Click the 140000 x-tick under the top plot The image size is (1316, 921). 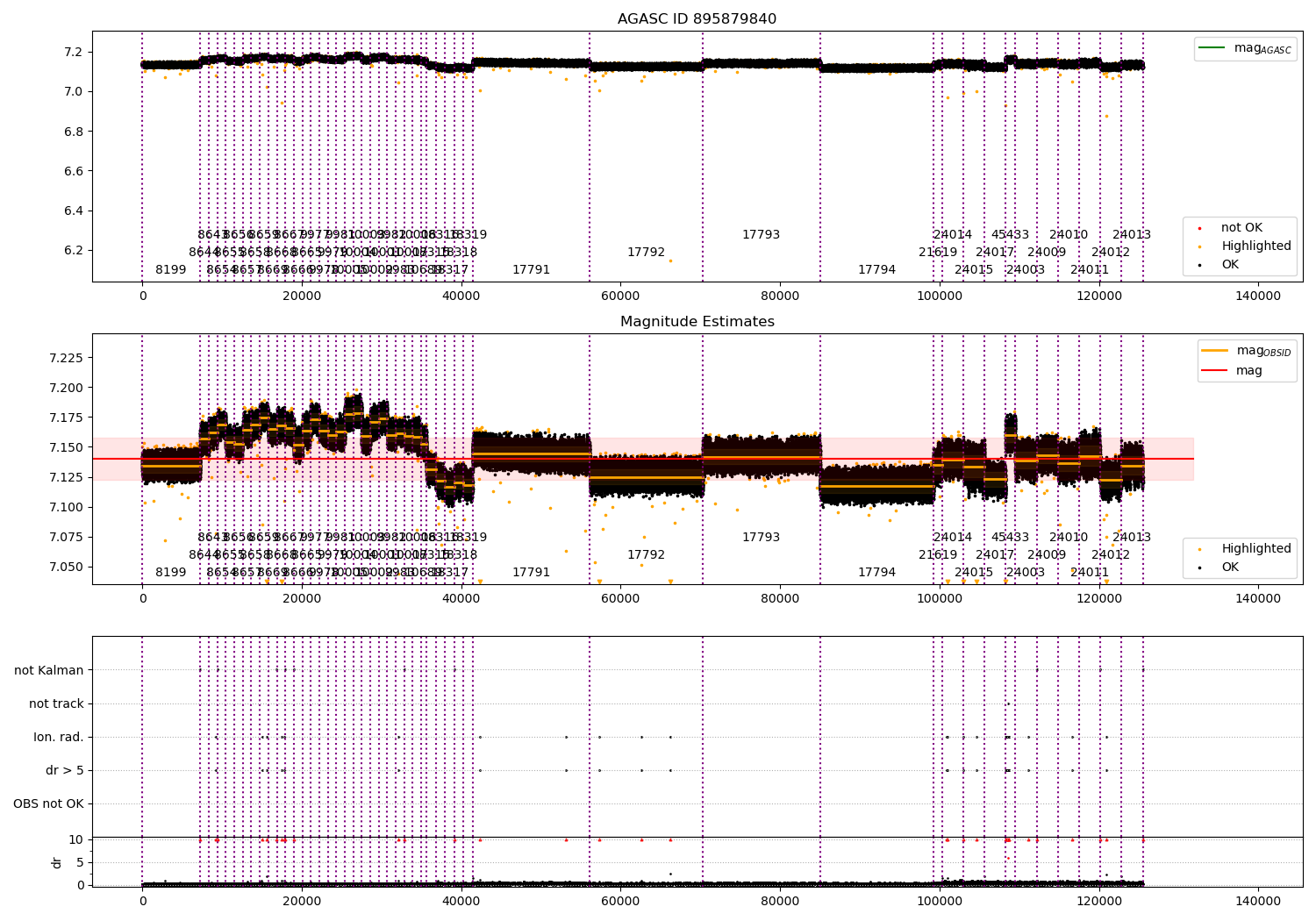click(1258, 296)
